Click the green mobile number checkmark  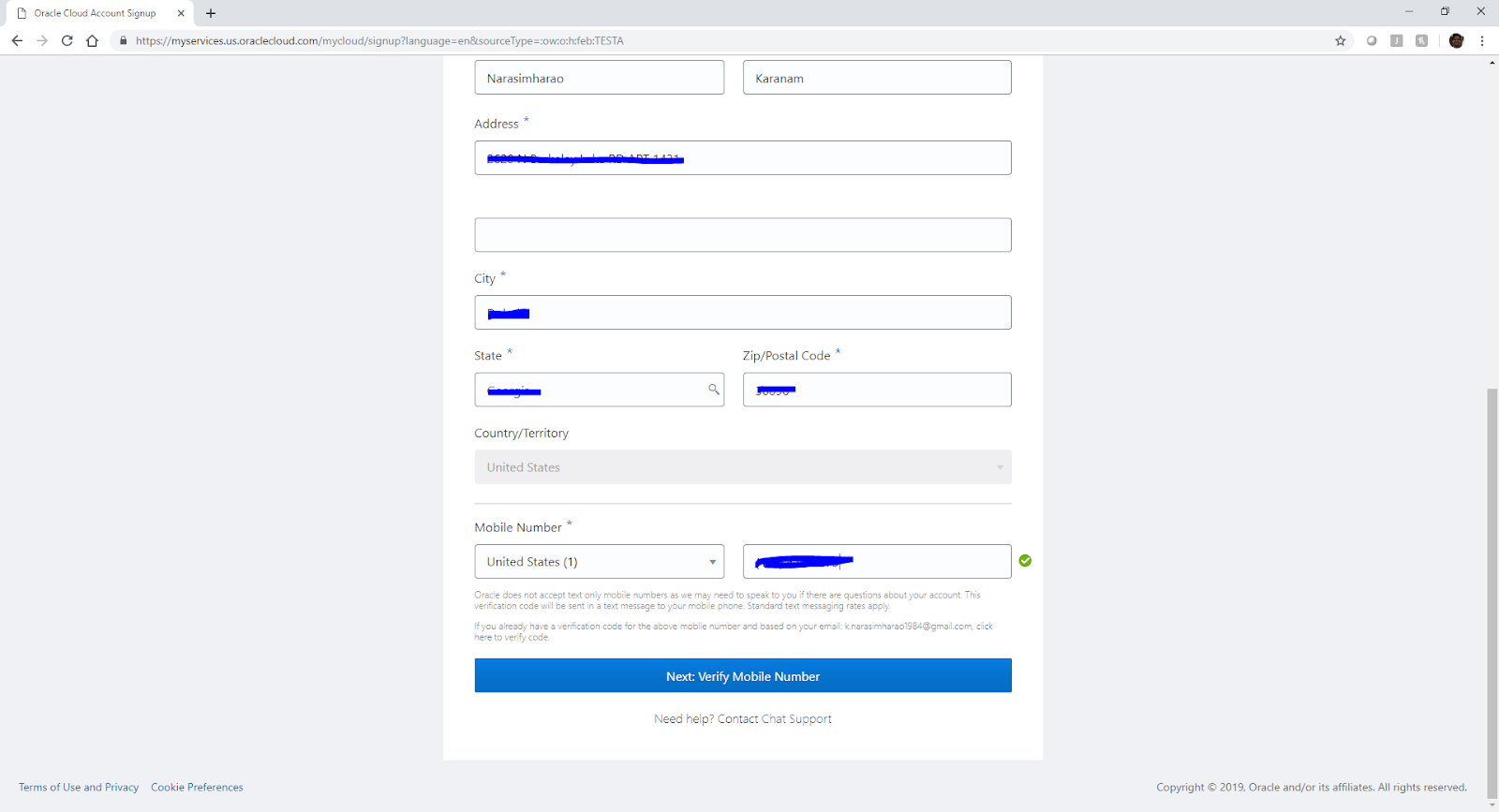coord(1025,561)
